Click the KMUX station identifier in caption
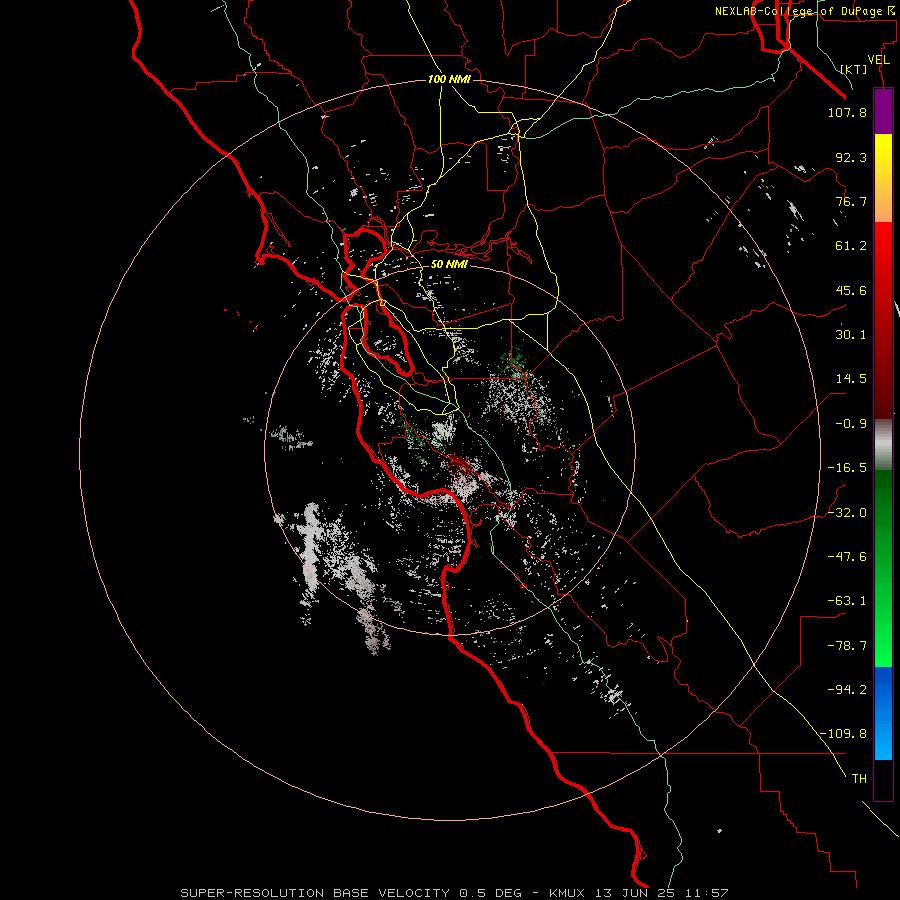 point(567,893)
